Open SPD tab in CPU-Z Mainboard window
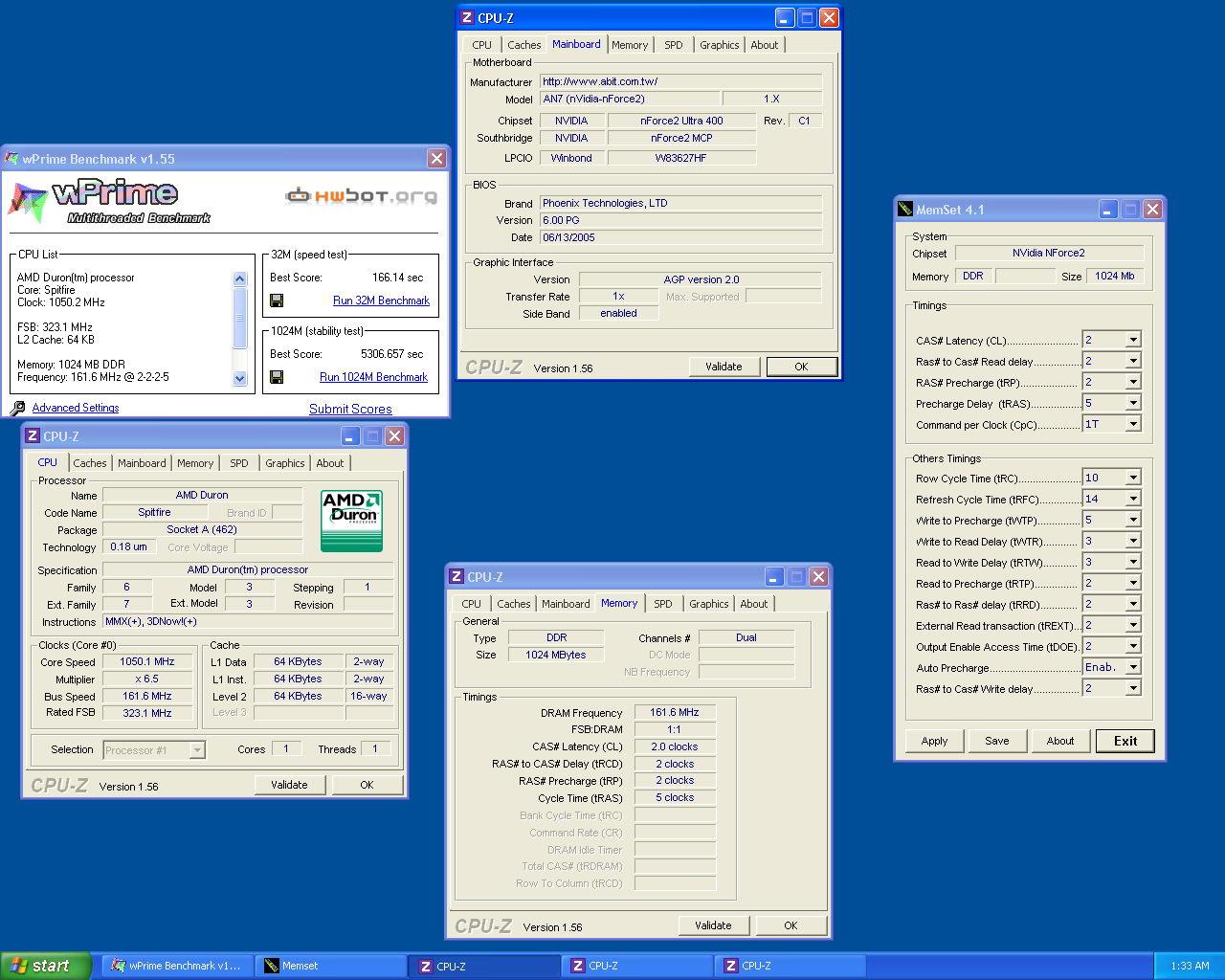Image resolution: width=1225 pixels, height=980 pixels. (674, 45)
